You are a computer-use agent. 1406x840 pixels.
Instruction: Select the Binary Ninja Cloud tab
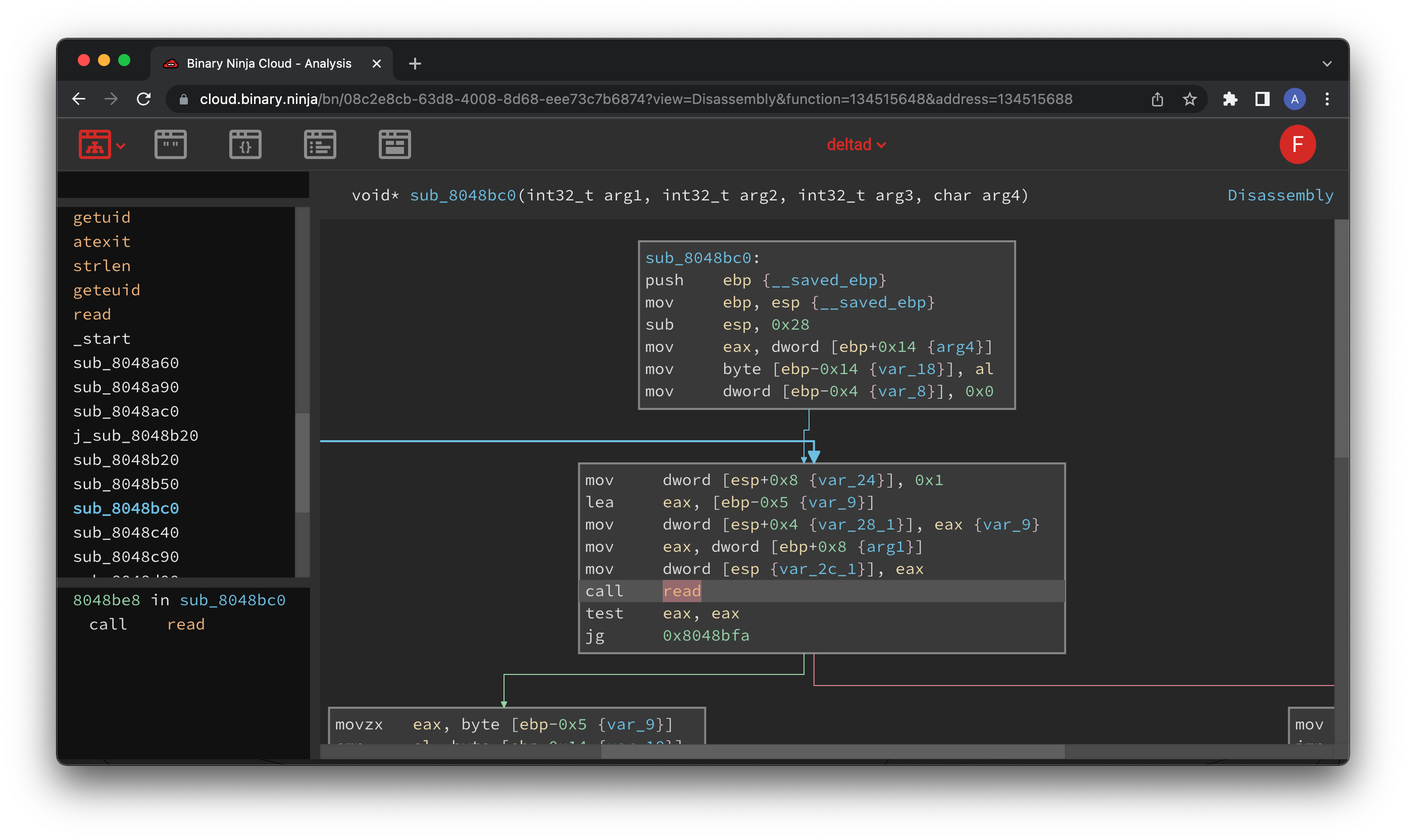[269, 64]
